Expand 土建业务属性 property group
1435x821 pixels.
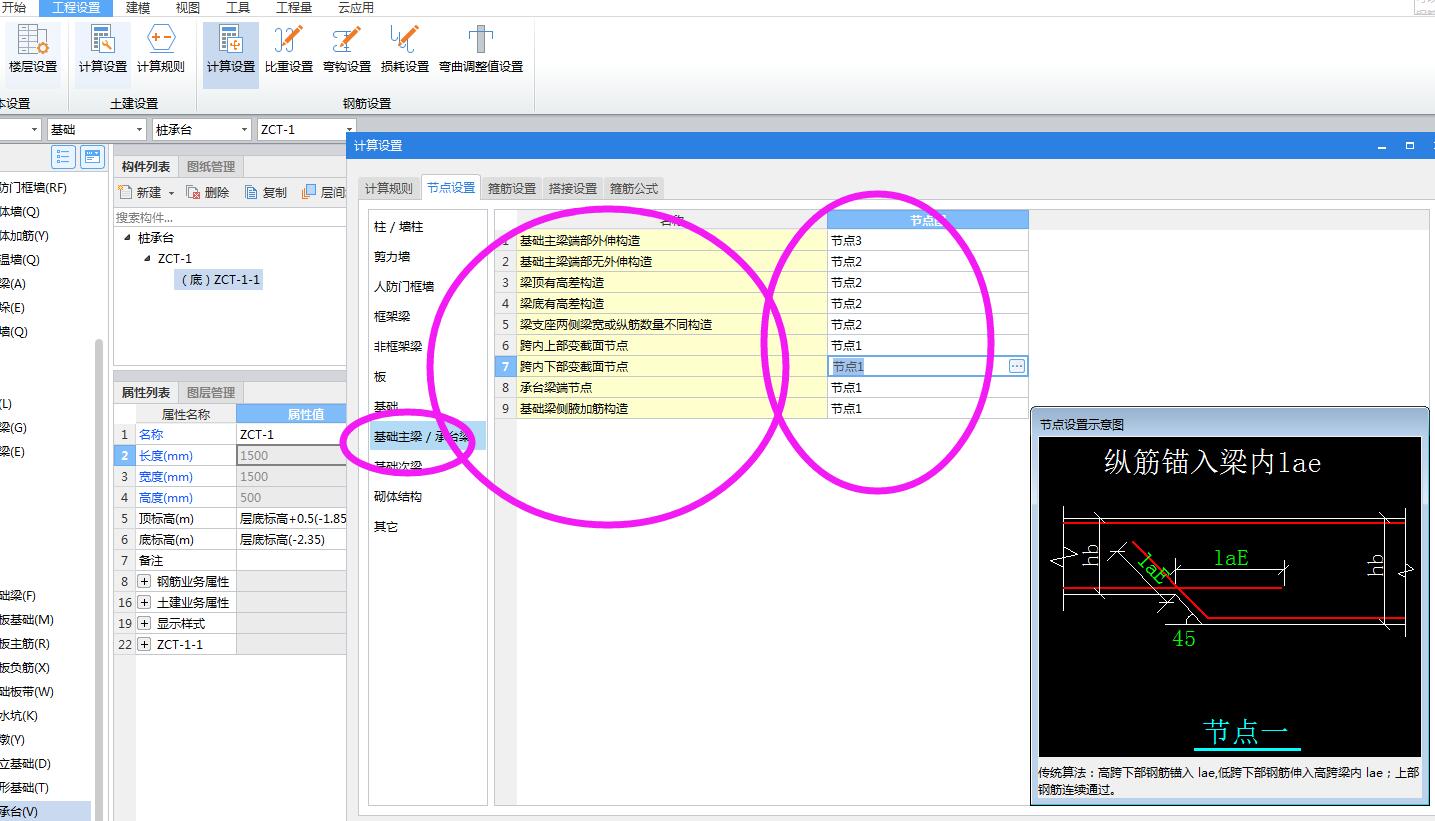tap(144, 602)
